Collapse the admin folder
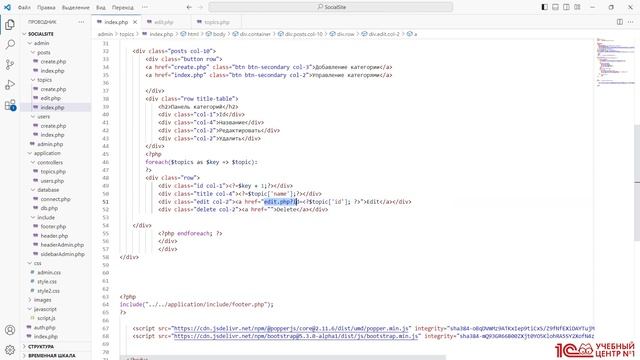This screenshot has width=640, height=360. tap(41, 43)
